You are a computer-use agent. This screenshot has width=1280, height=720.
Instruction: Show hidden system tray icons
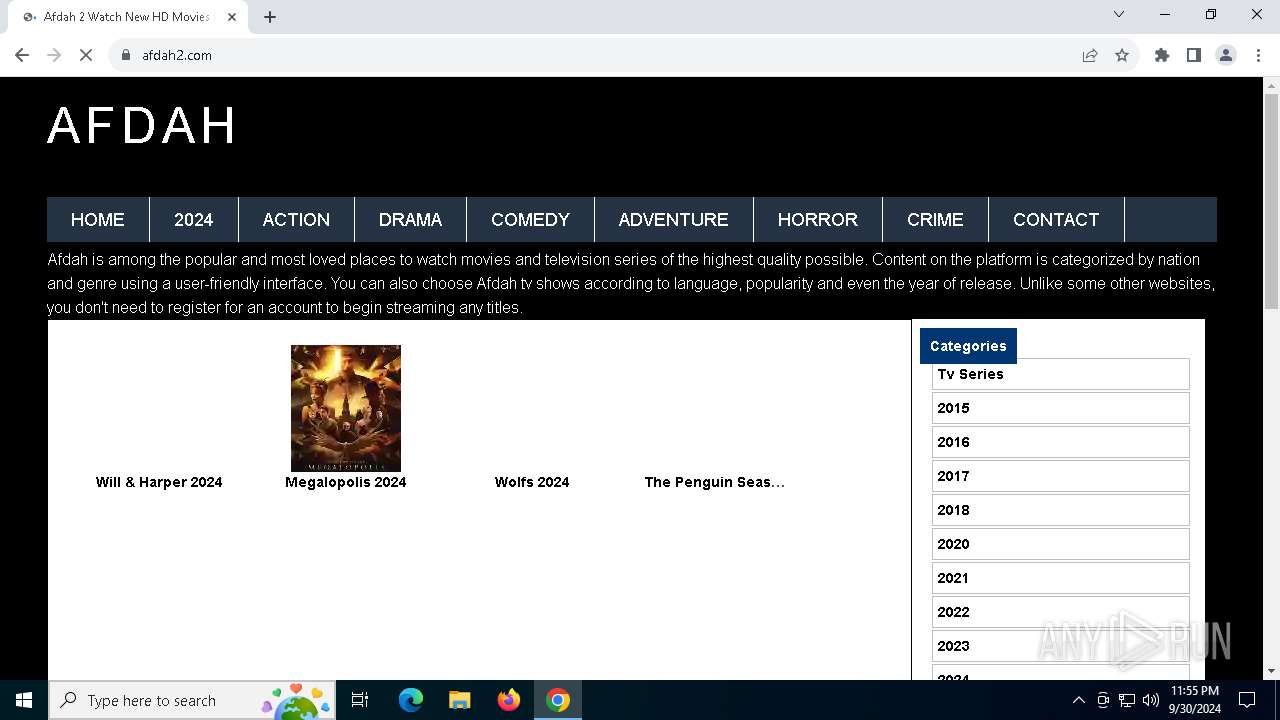1078,700
